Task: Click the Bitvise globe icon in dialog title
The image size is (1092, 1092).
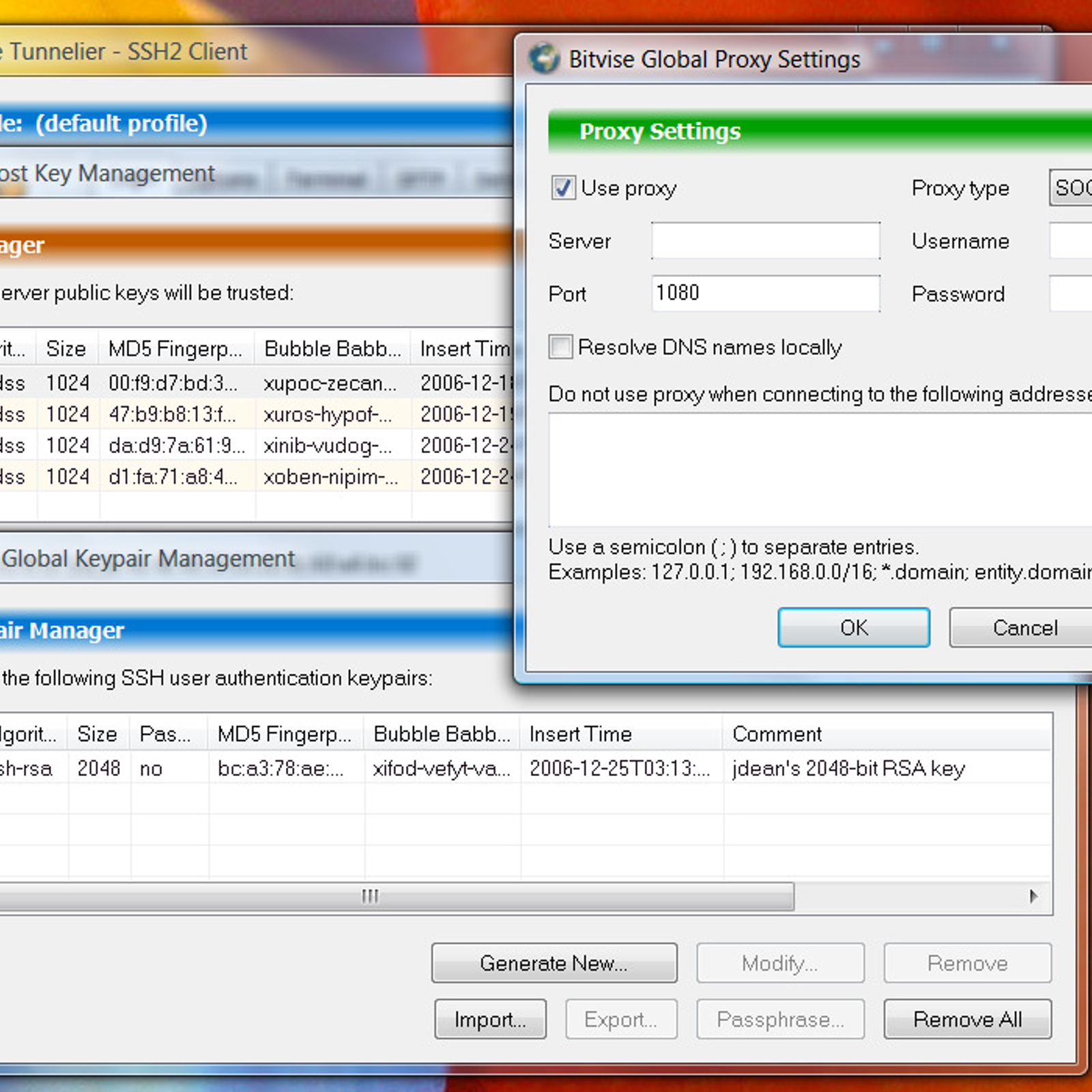Action: pyautogui.click(x=544, y=59)
